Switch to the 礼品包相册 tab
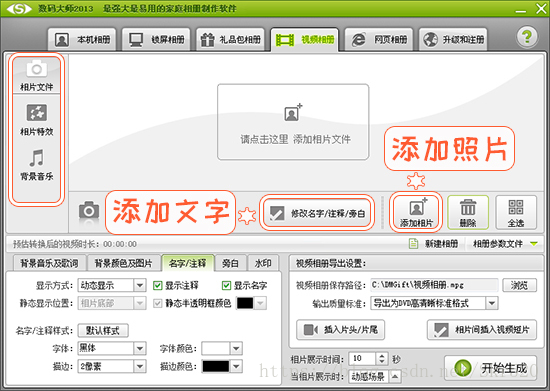The height and width of the screenshot is (391, 550). coord(230,39)
